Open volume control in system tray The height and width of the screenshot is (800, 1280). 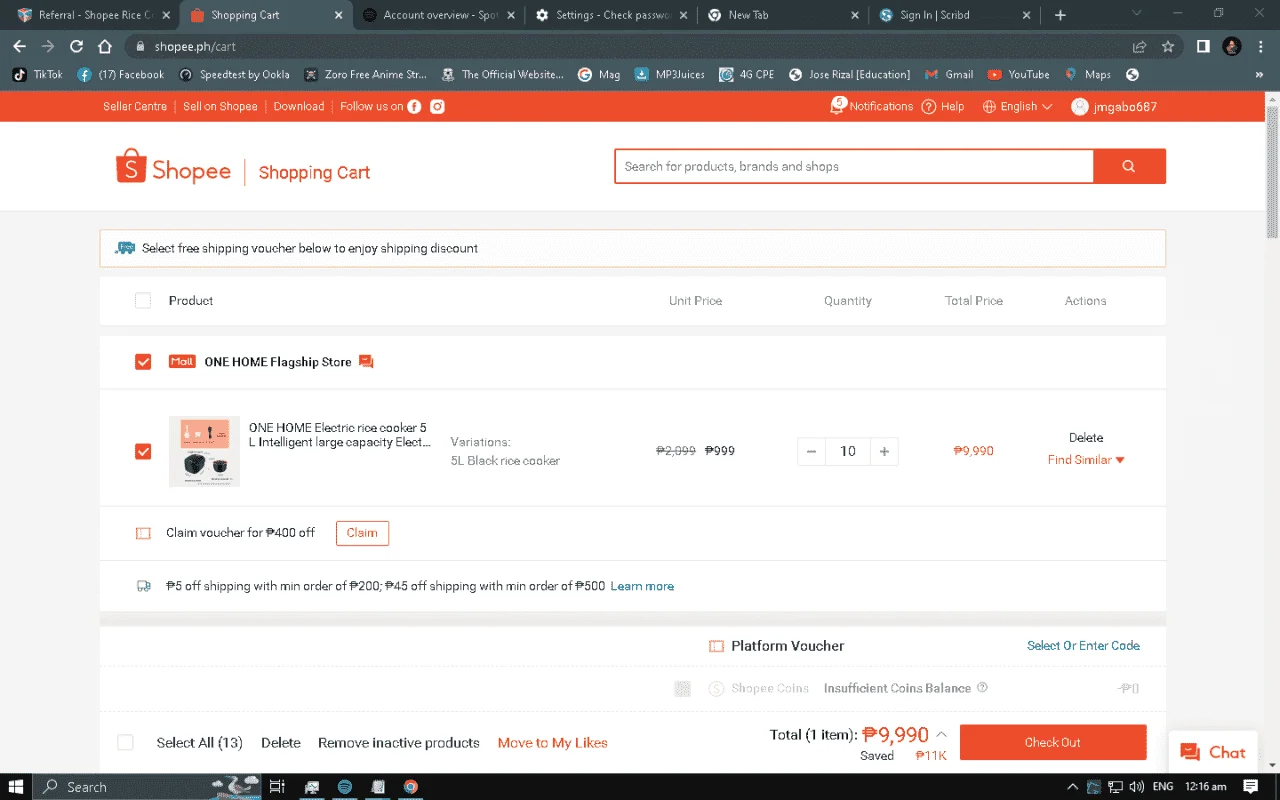click(x=1136, y=787)
